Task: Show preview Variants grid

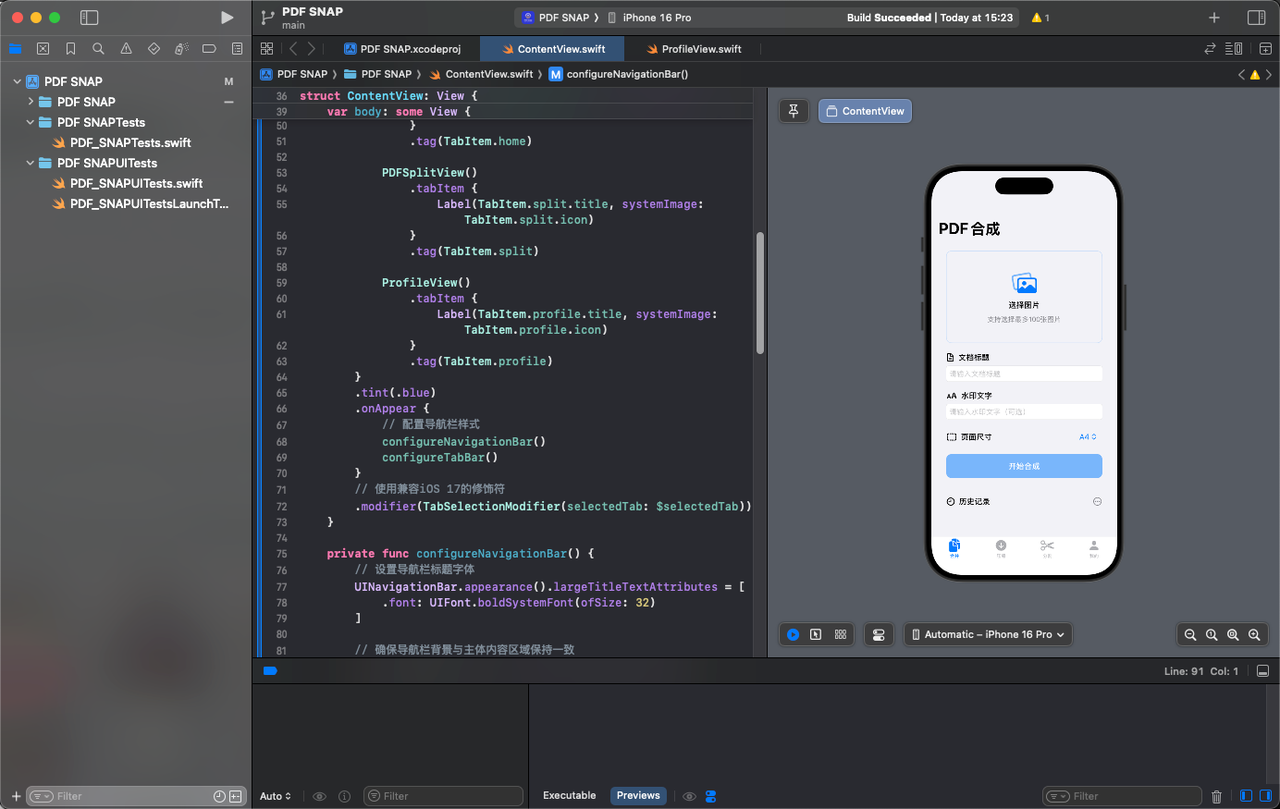Action: (x=840, y=634)
